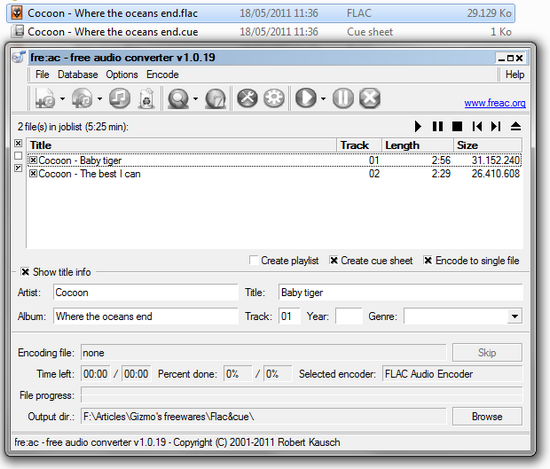This screenshot has width=550, height=469.
Task: Click the 31.152.240 size value of Baby tiger
Action: coord(495,160)
